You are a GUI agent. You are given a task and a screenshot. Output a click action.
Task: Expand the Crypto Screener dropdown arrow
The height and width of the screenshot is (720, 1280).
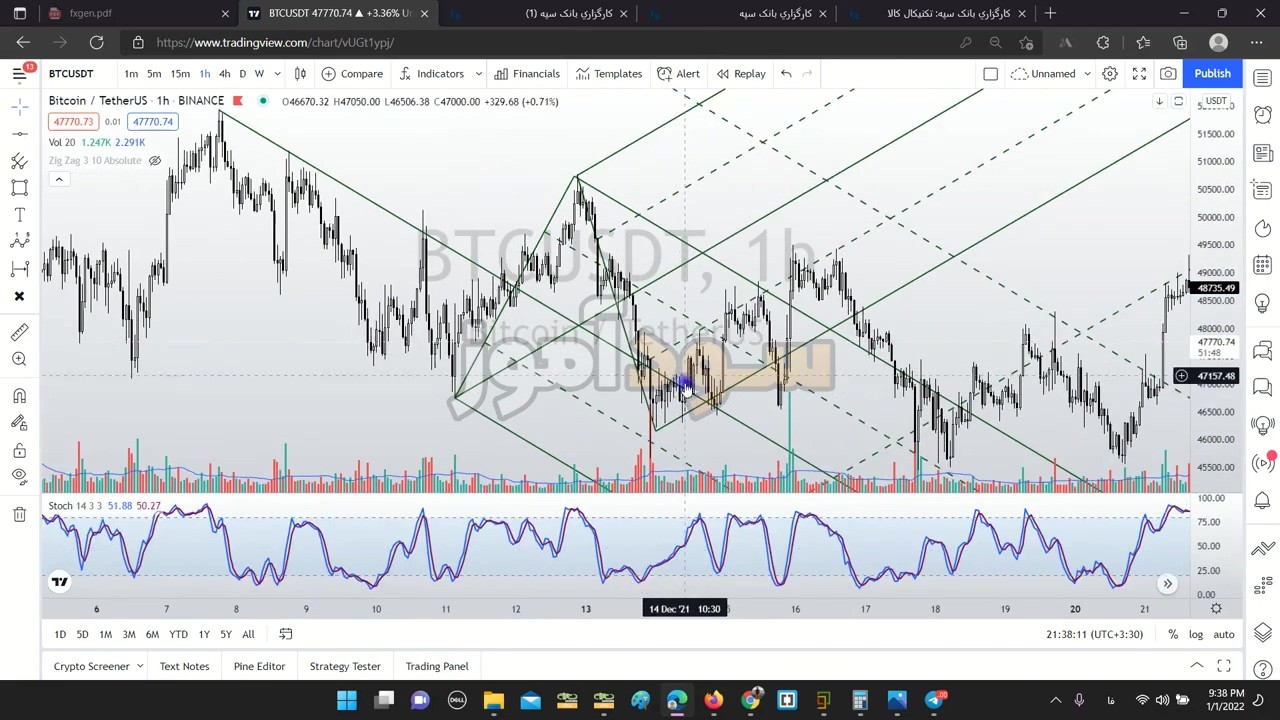point(140,666)
